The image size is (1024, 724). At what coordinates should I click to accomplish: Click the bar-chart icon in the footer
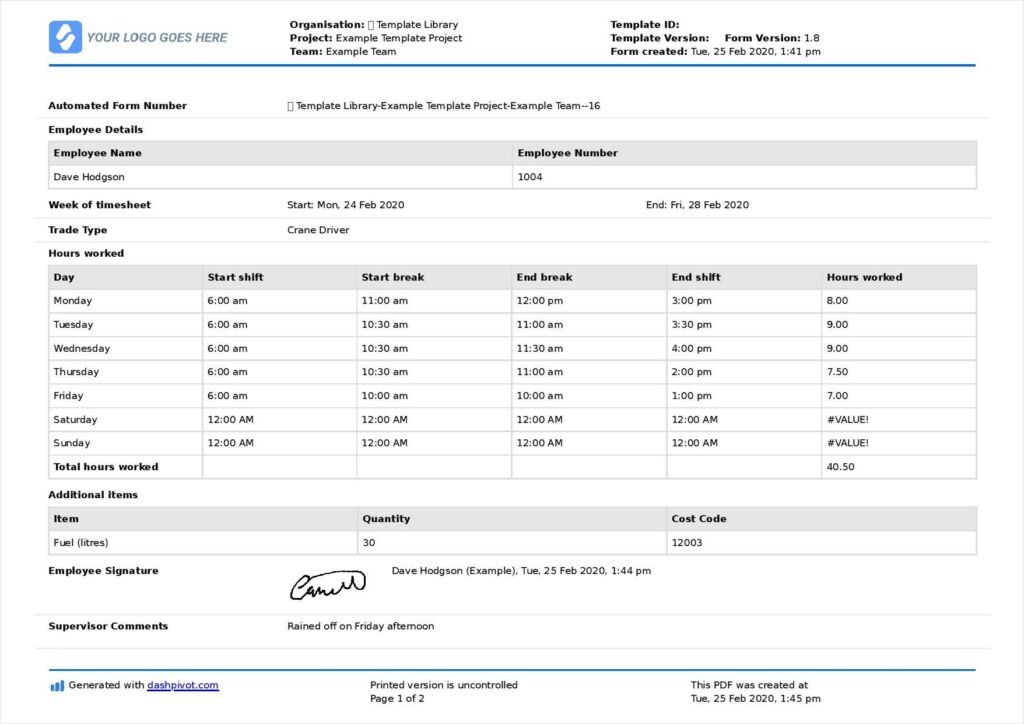[x=57, y=685]
